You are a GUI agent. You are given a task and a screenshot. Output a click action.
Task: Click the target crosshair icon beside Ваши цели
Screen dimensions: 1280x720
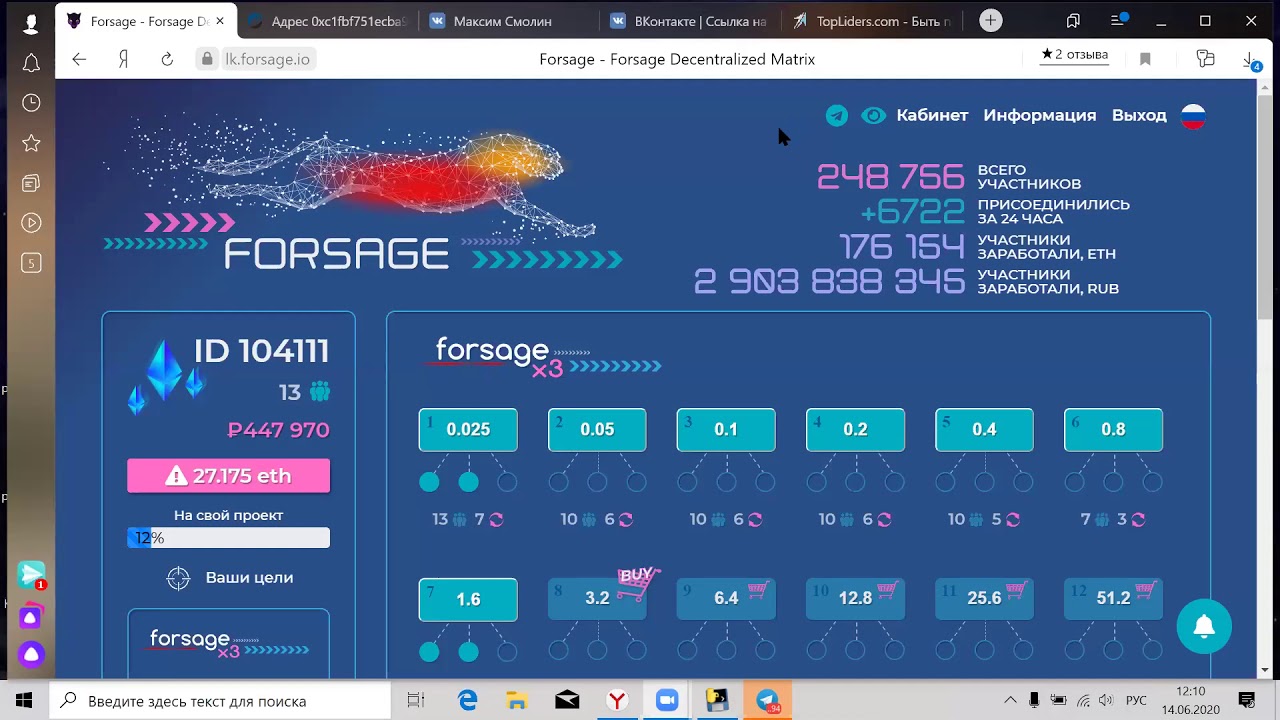pos(178,578)
